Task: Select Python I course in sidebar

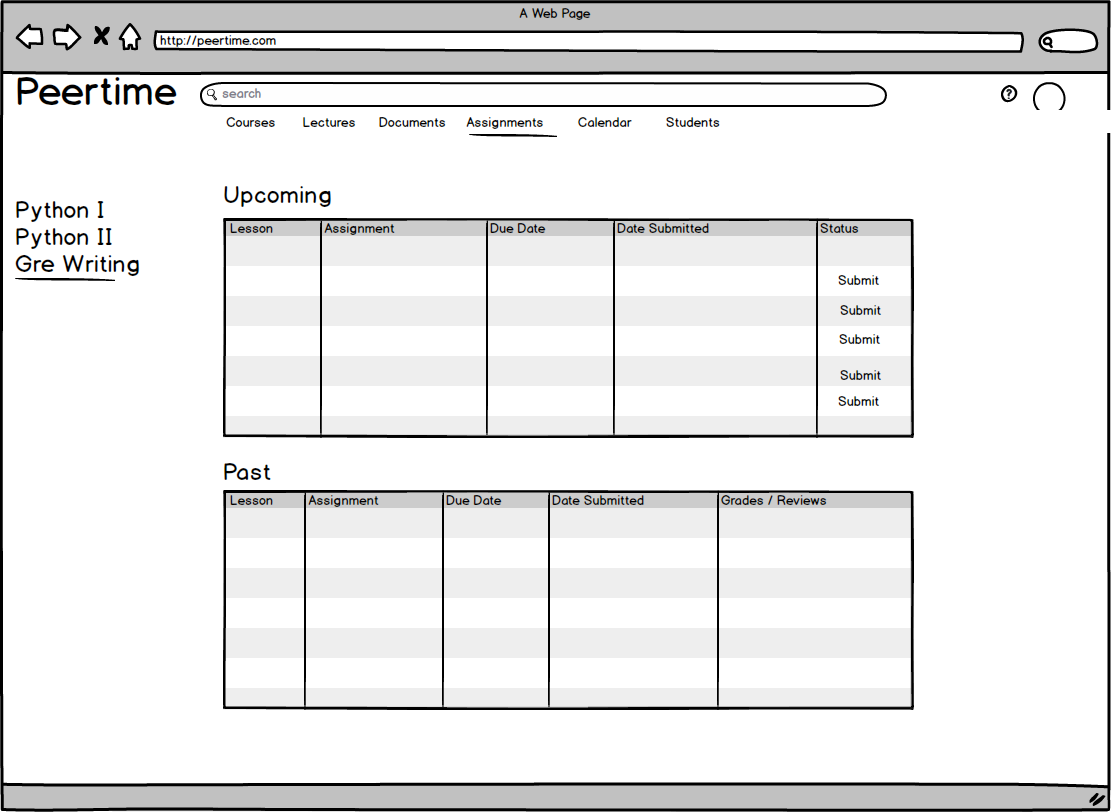Action: tap(60, 211)
